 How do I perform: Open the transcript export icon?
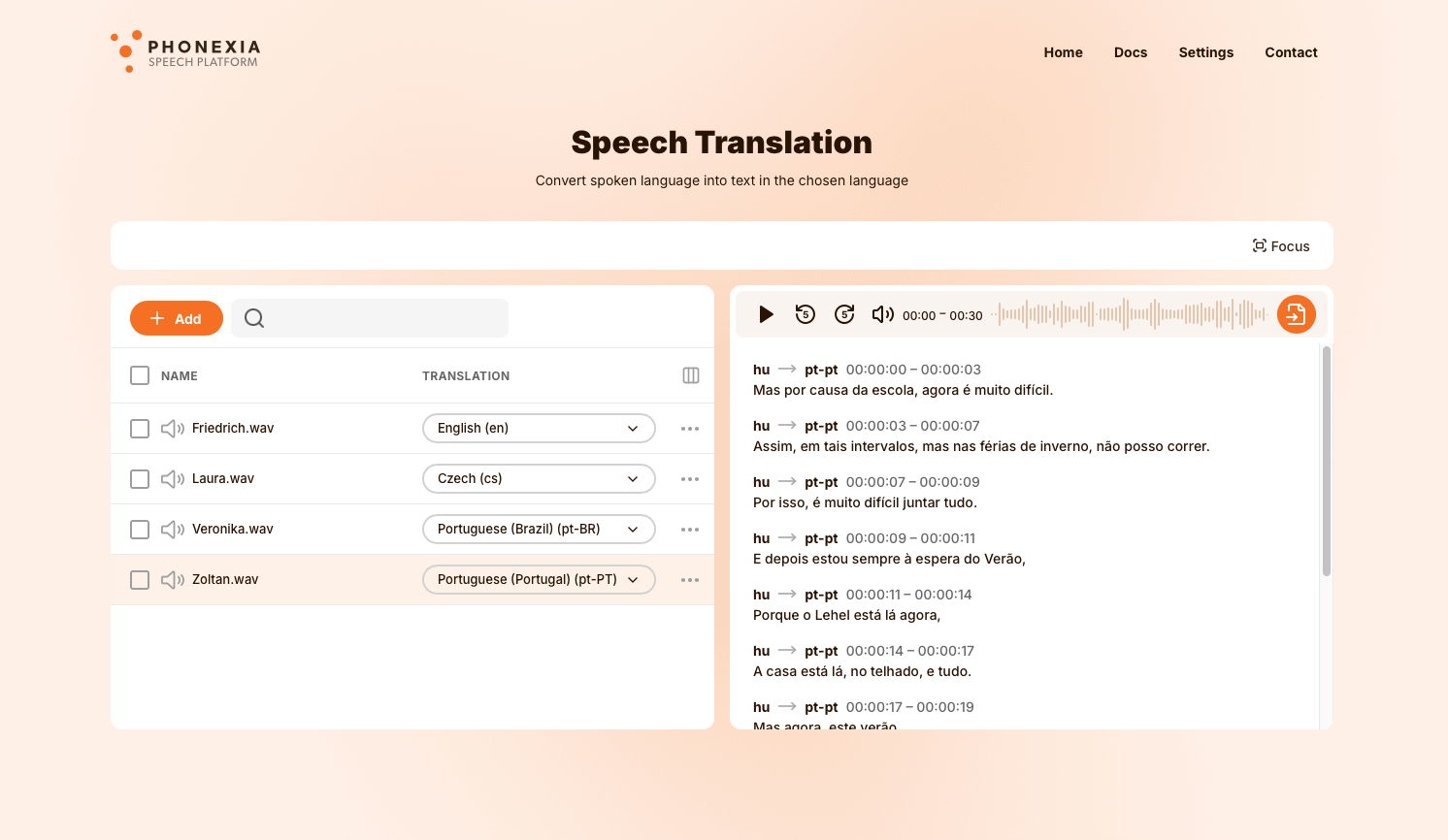(1297, 314)
